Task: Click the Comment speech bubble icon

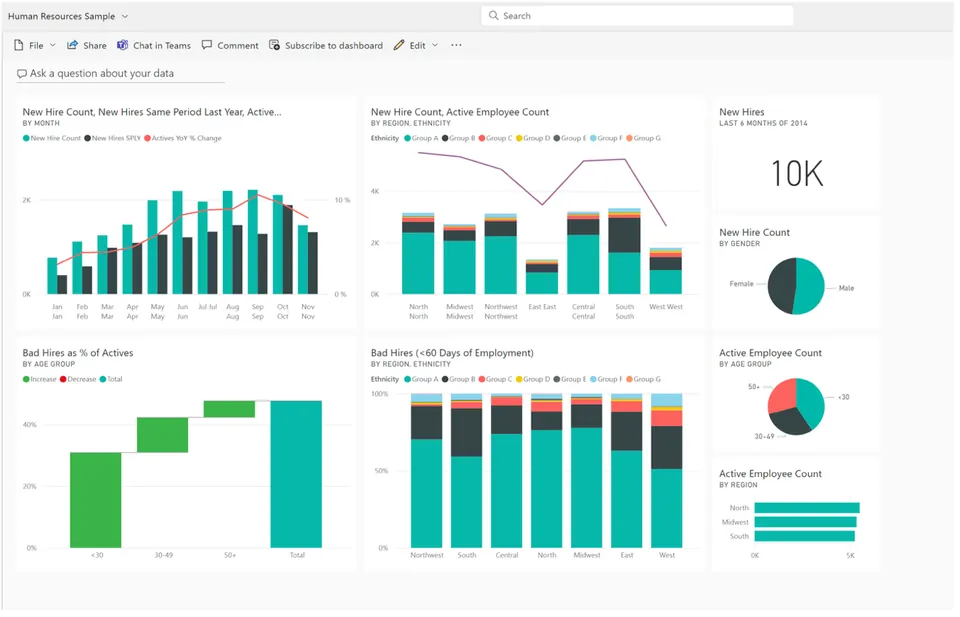Action: click(207, 45)
